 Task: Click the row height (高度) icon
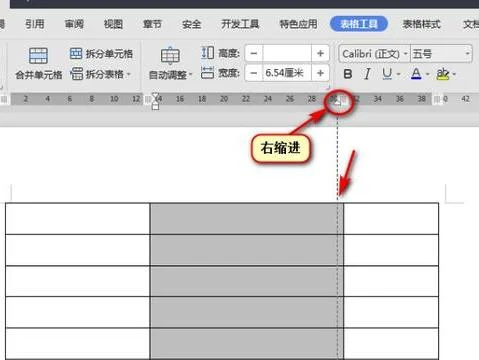pyautogui.click(x=207, y=53)
